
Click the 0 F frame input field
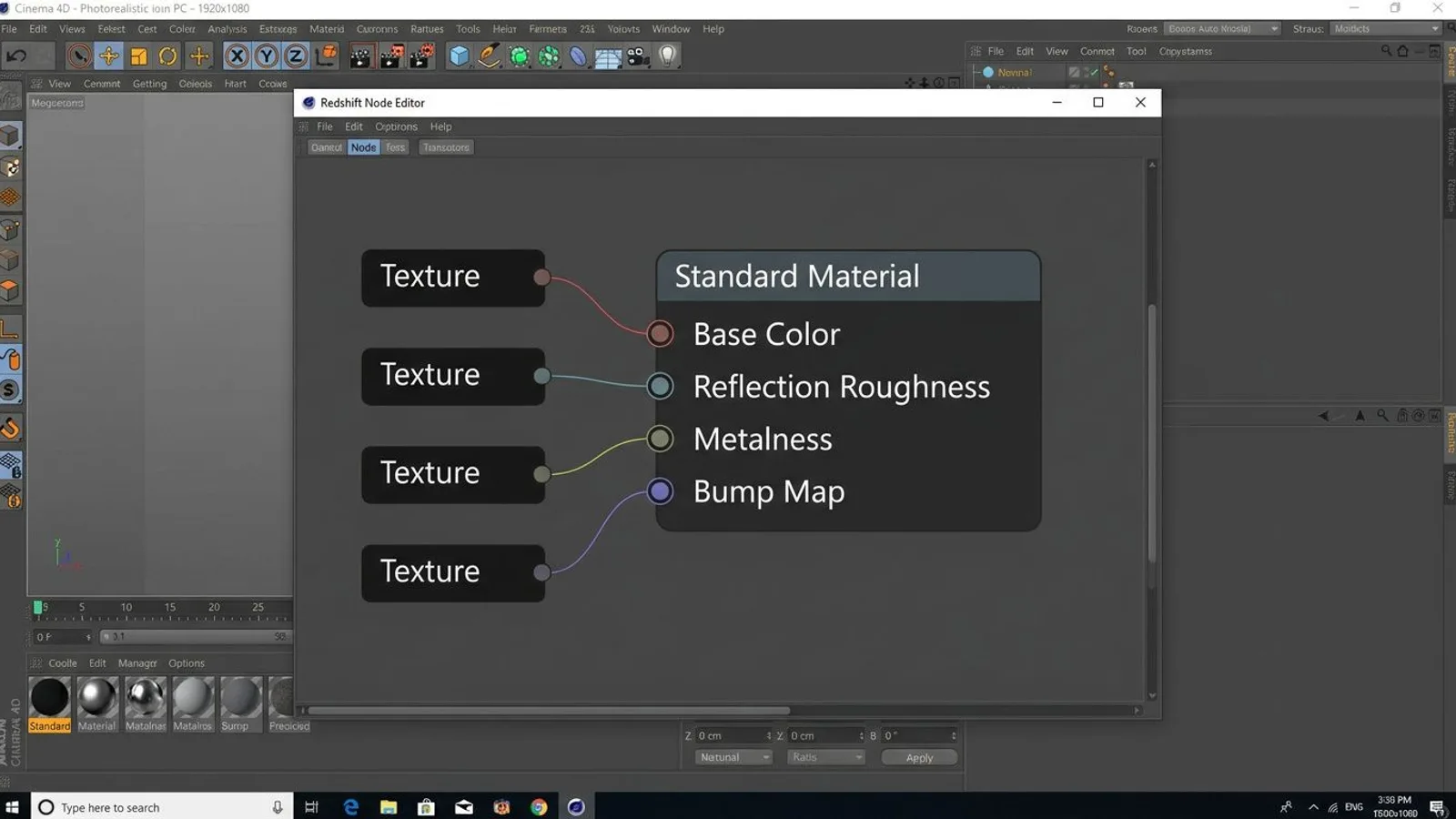62,637
